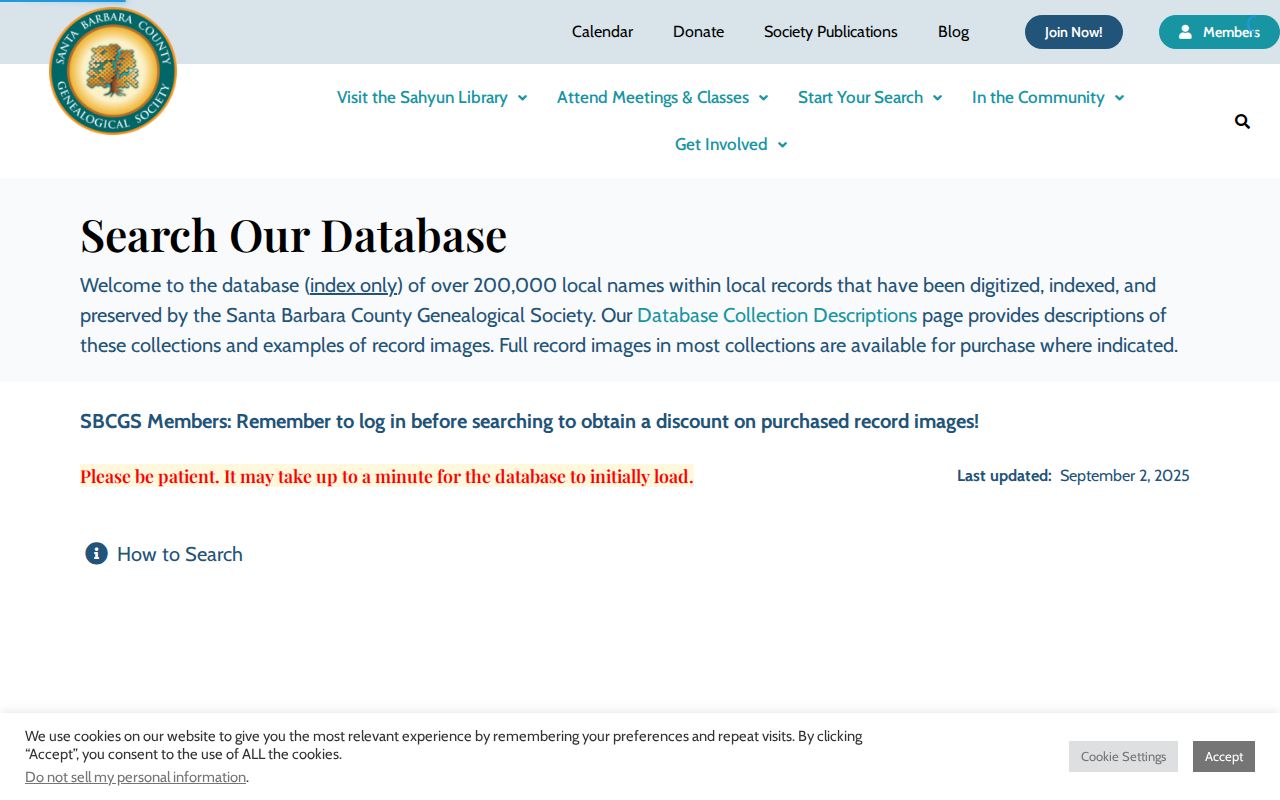Open the site search magnifier icon

1242,122
